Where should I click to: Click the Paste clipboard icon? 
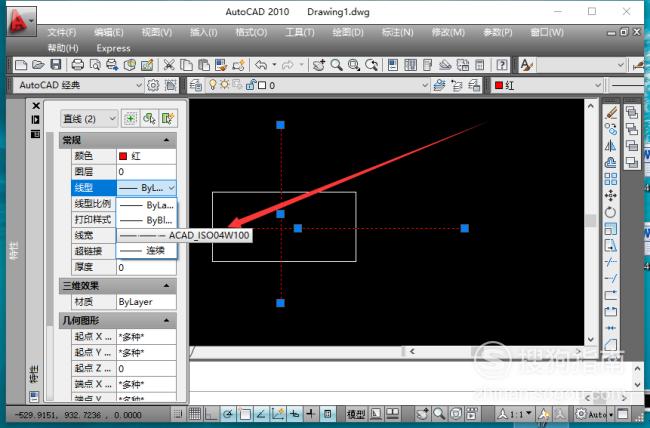click(x=204, y=65)
